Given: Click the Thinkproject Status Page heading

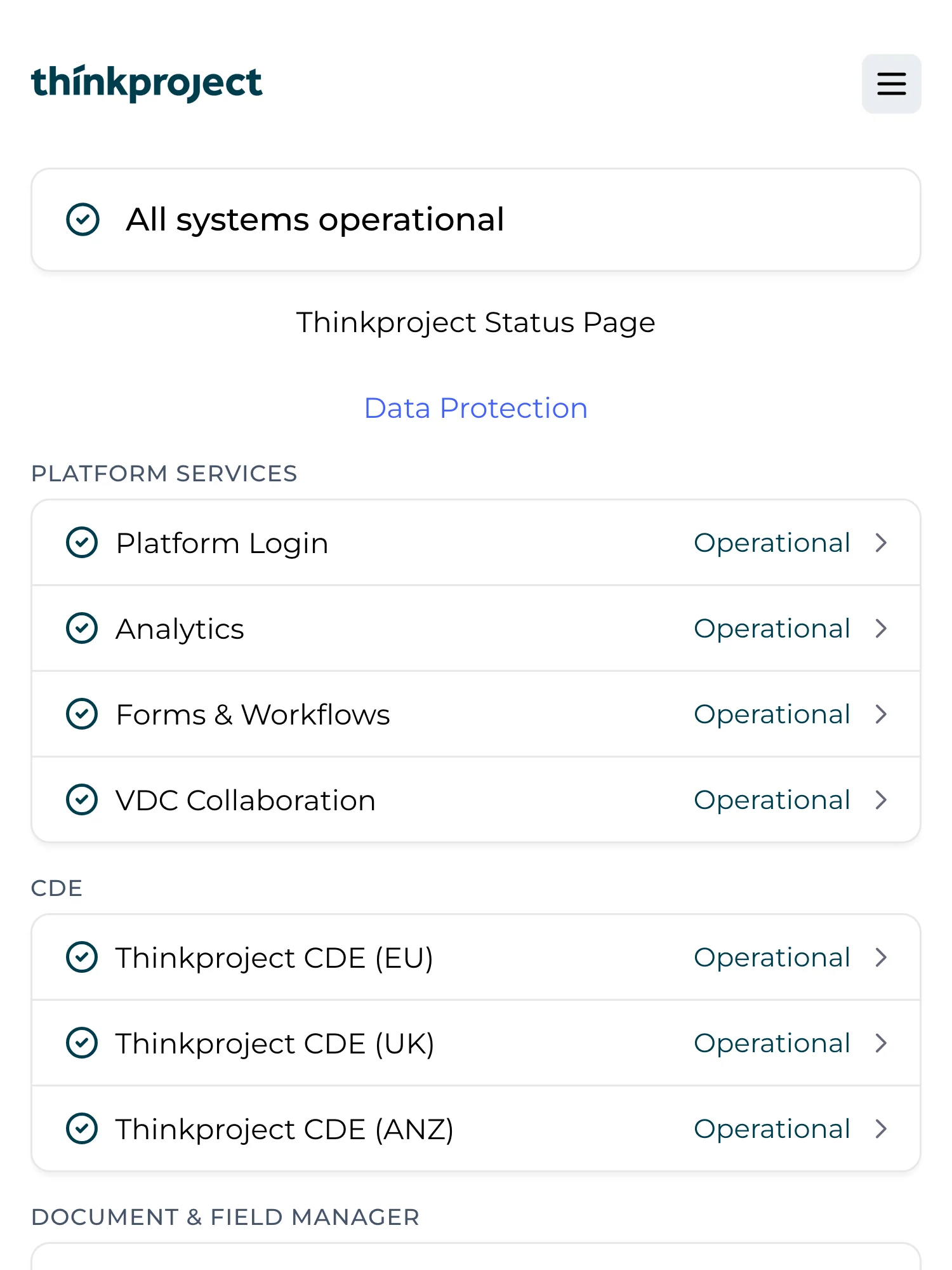Looking at the screenshot, I should click(476, 323).
